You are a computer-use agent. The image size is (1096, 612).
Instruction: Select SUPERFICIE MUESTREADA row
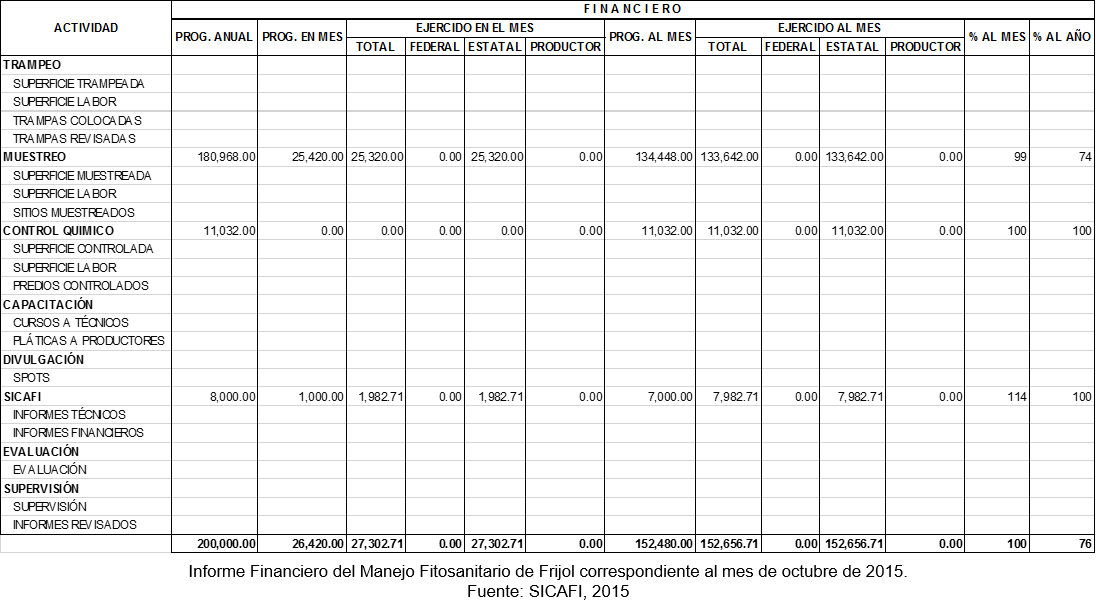pyautogui.click(x=82, y=176)
